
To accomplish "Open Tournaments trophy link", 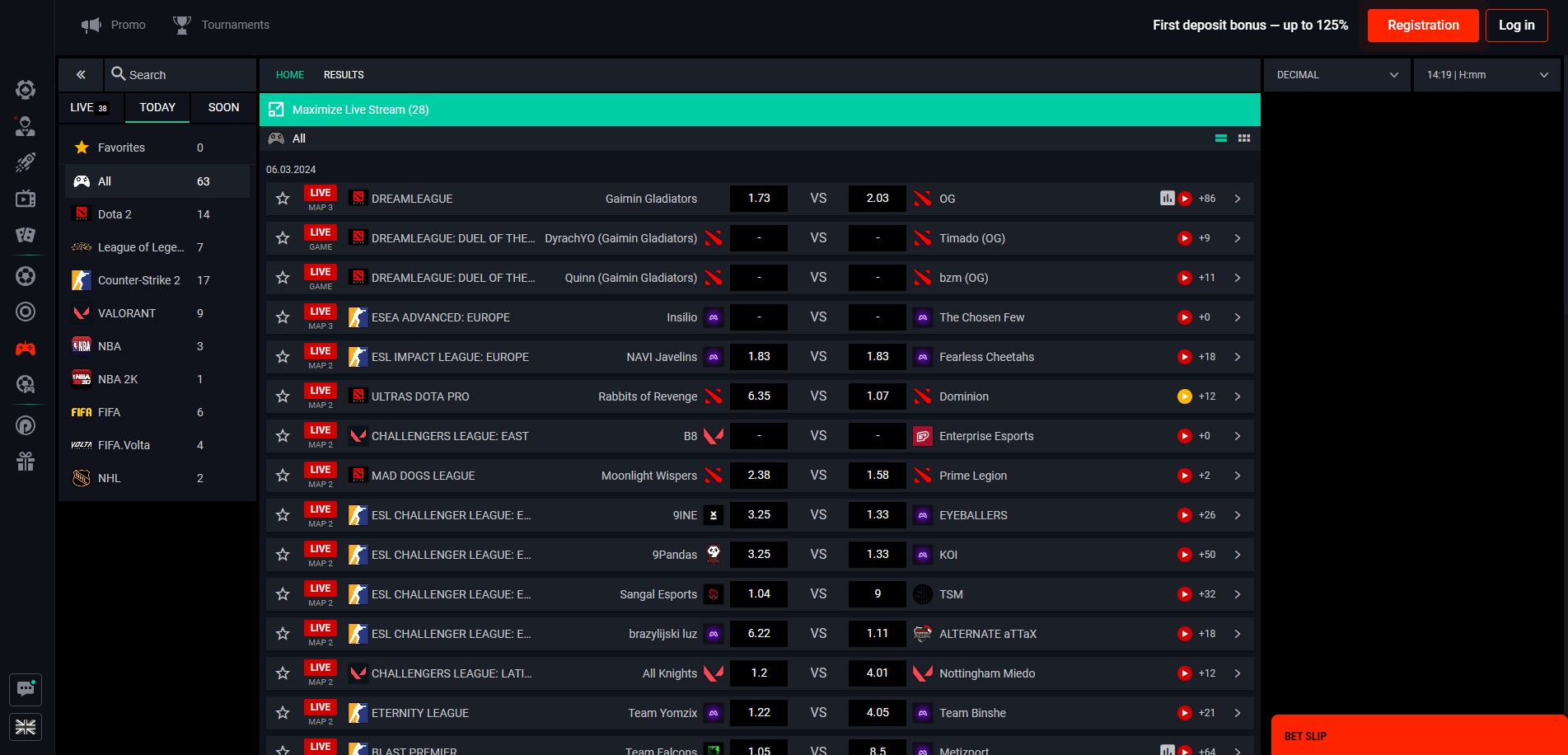I will 221,25.
